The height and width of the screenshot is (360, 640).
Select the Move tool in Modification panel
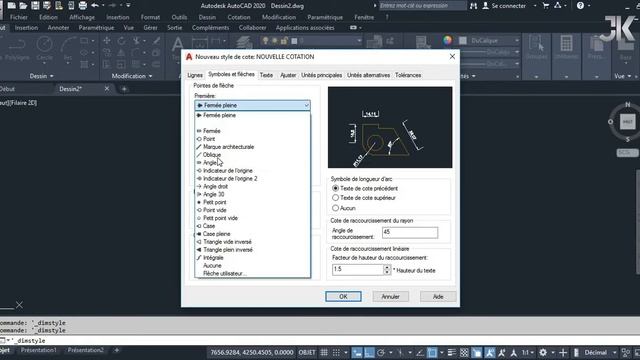(107, 40)
